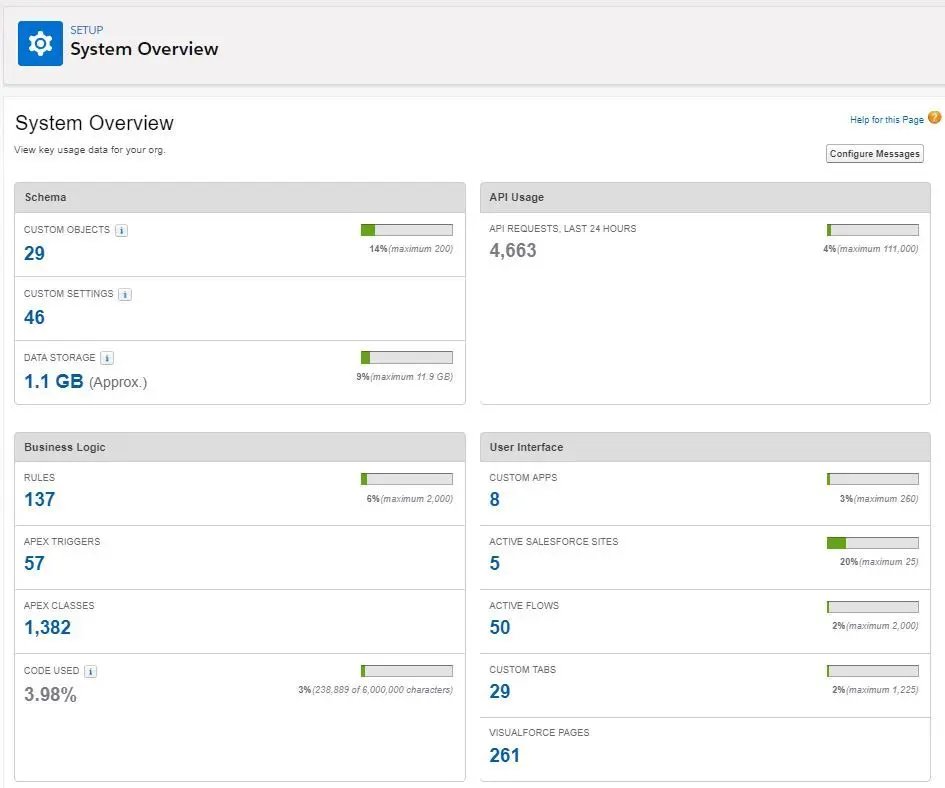
Task: Click the SETUP breadcrumb label
Action: pos(87,30)
